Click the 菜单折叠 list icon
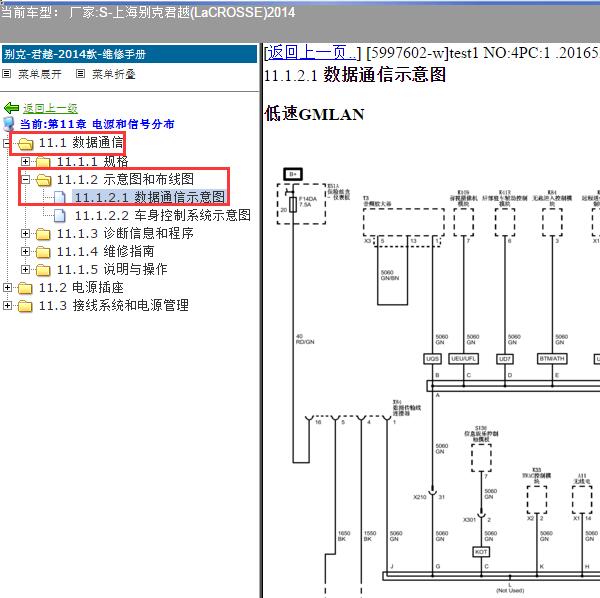 pyautogui.click(x=80, y=73)
